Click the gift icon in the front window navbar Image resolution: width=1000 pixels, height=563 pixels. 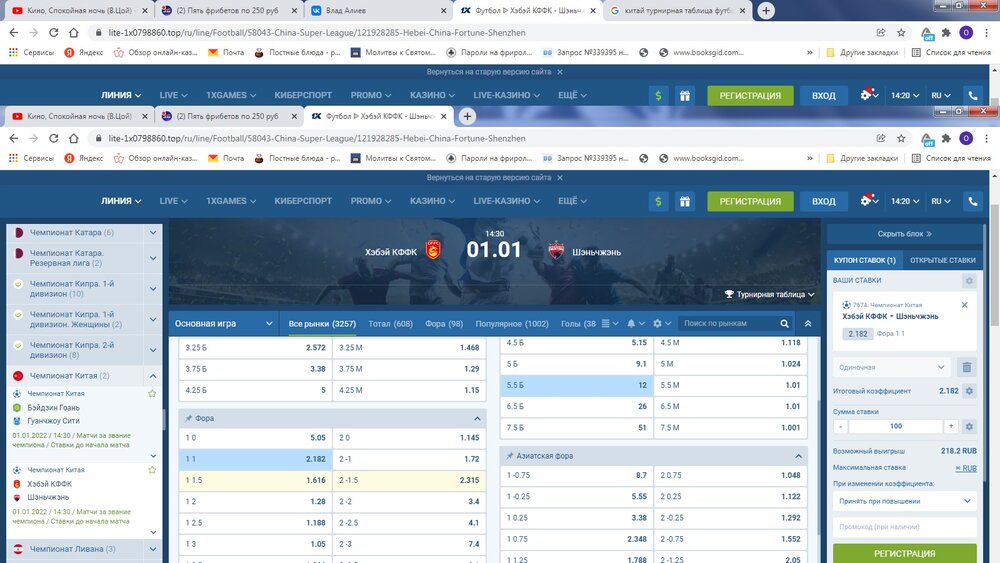684,201
